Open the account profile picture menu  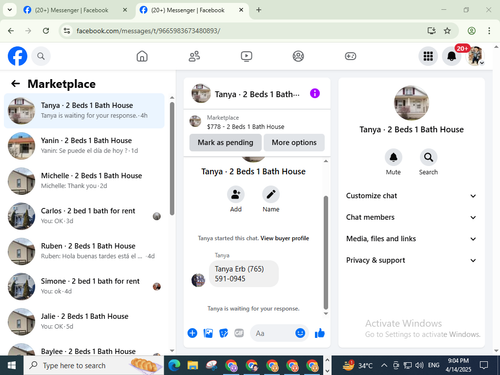pos(476,56)
